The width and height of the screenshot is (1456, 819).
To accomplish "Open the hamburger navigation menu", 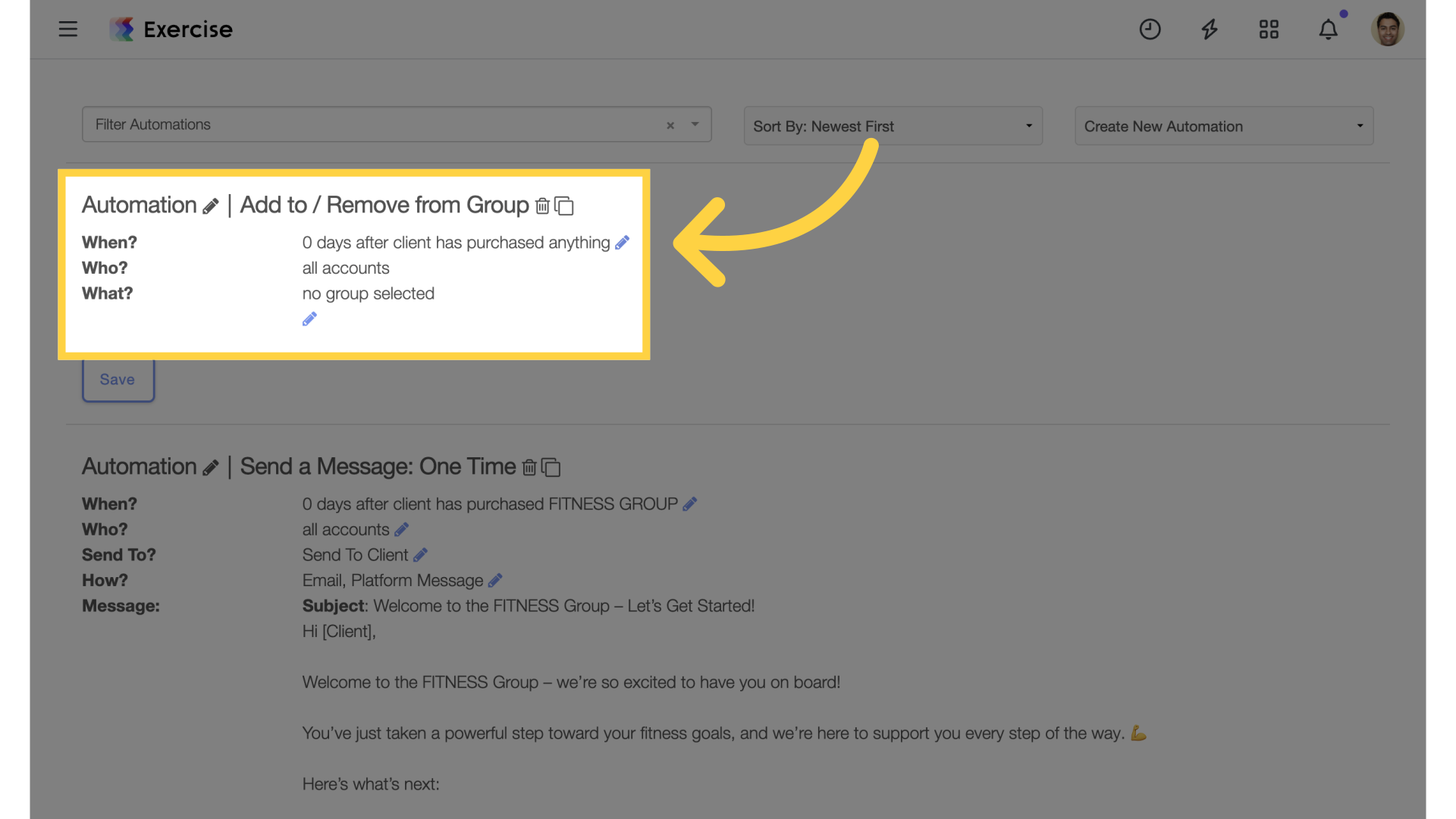I will pos(68,30).
